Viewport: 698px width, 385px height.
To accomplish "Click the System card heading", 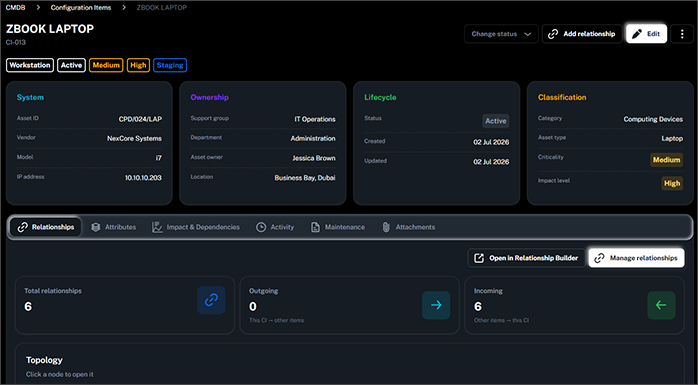I will (x=30, y=97).
